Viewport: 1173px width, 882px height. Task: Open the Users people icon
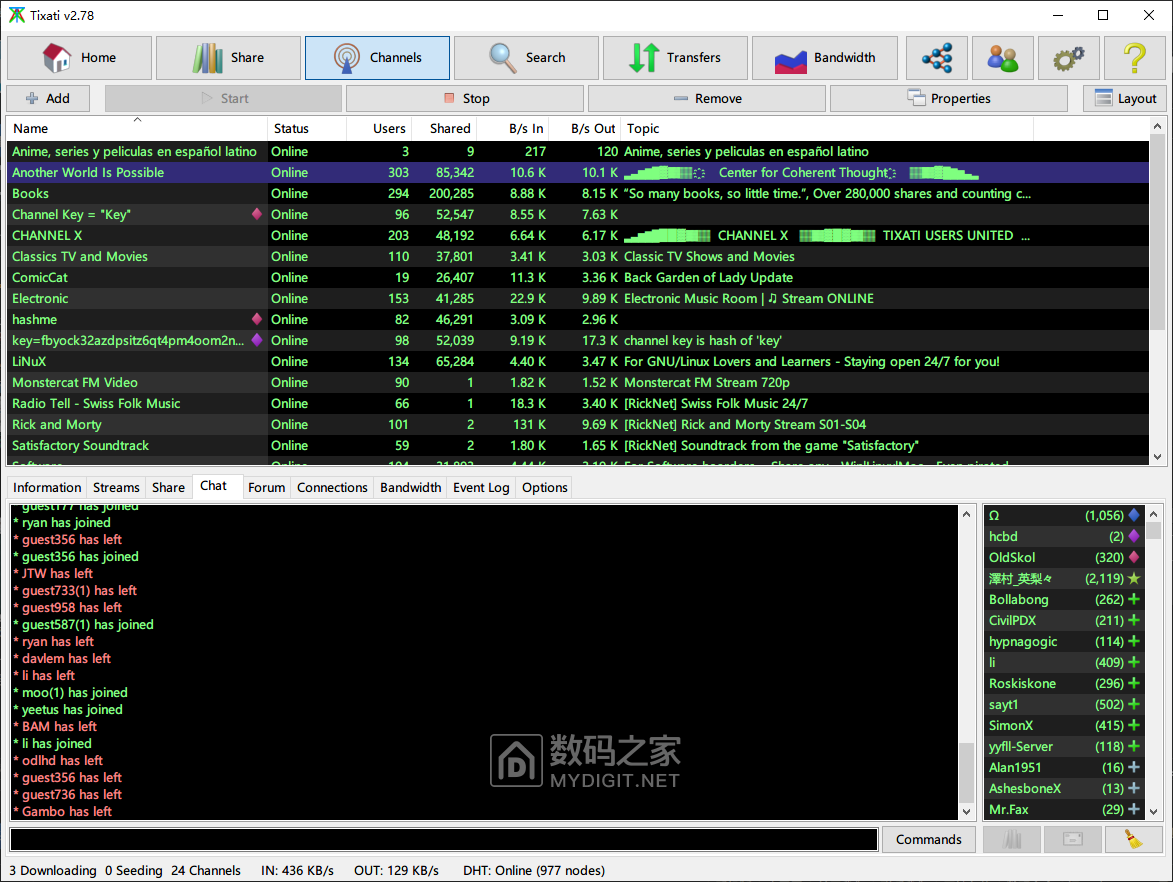click(1002, 58)
